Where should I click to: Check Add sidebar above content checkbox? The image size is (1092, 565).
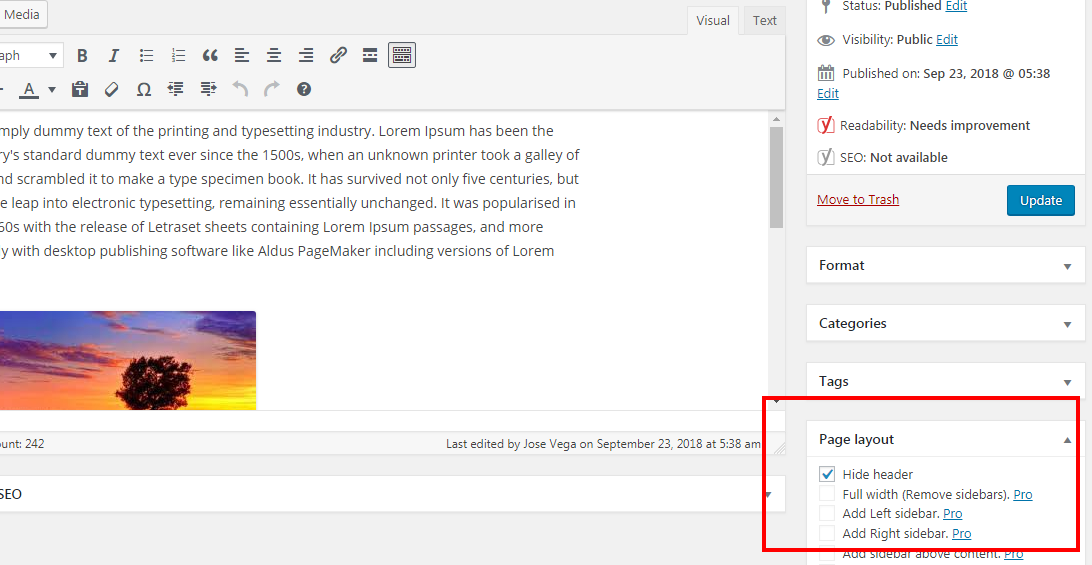(827, 554)
